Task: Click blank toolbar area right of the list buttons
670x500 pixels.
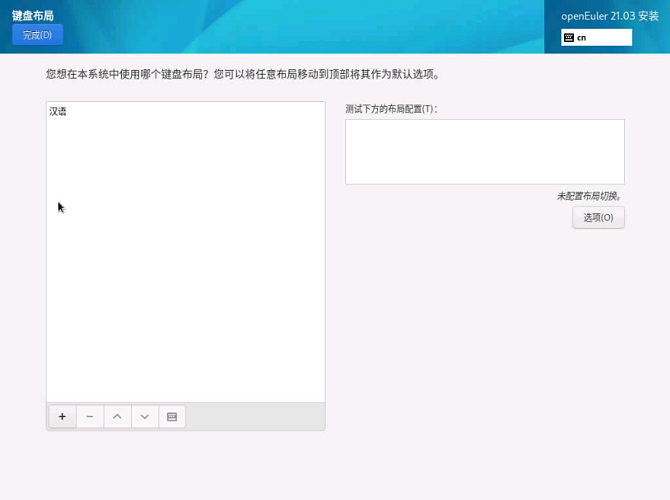Action: pos(255,417)
